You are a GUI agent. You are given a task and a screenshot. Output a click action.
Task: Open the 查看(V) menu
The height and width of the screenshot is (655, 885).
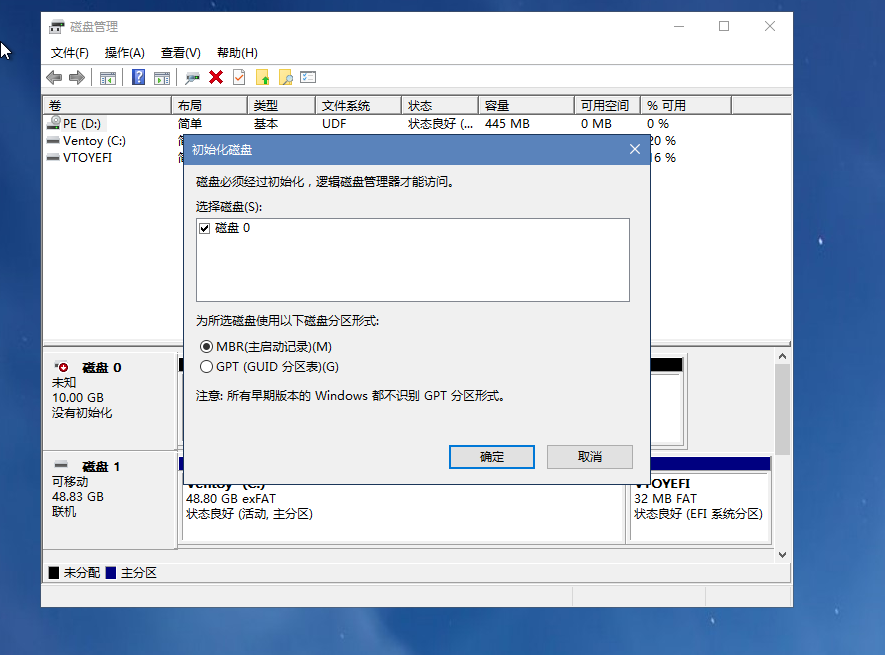[181, 53]
